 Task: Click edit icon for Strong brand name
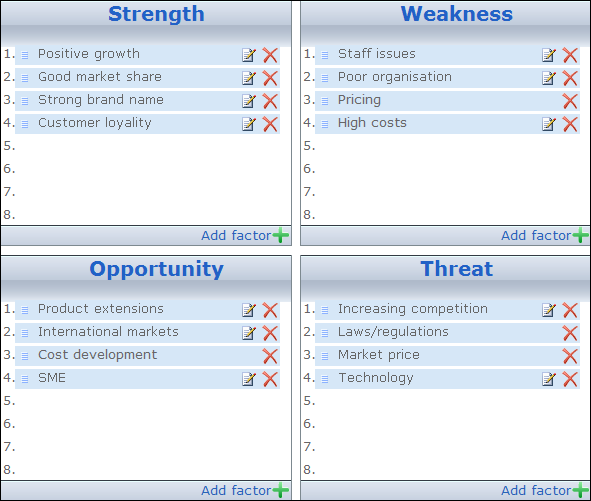click(x=249, y=101)
